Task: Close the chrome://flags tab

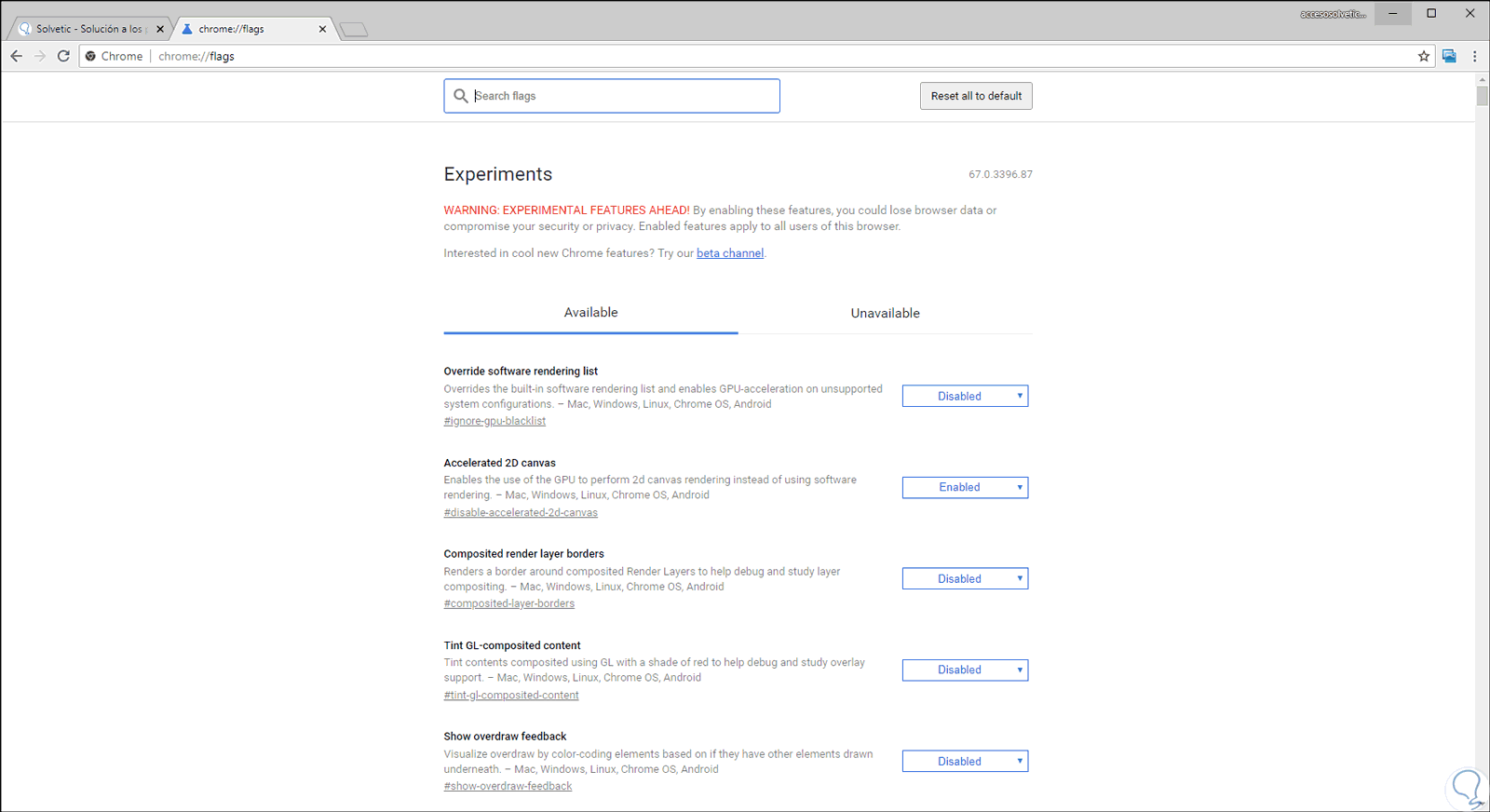Action: coord(322,29)
